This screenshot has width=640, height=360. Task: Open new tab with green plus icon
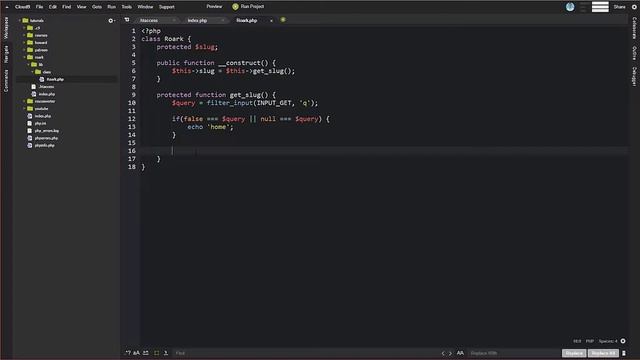click(283, 20)
